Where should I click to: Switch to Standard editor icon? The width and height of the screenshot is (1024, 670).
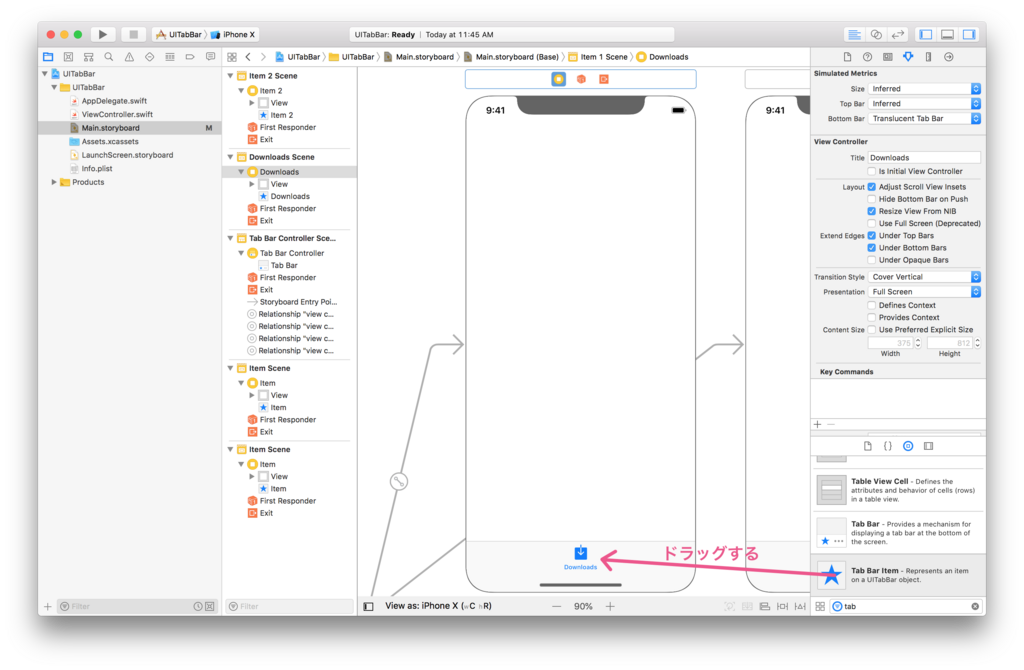point(854,34)
